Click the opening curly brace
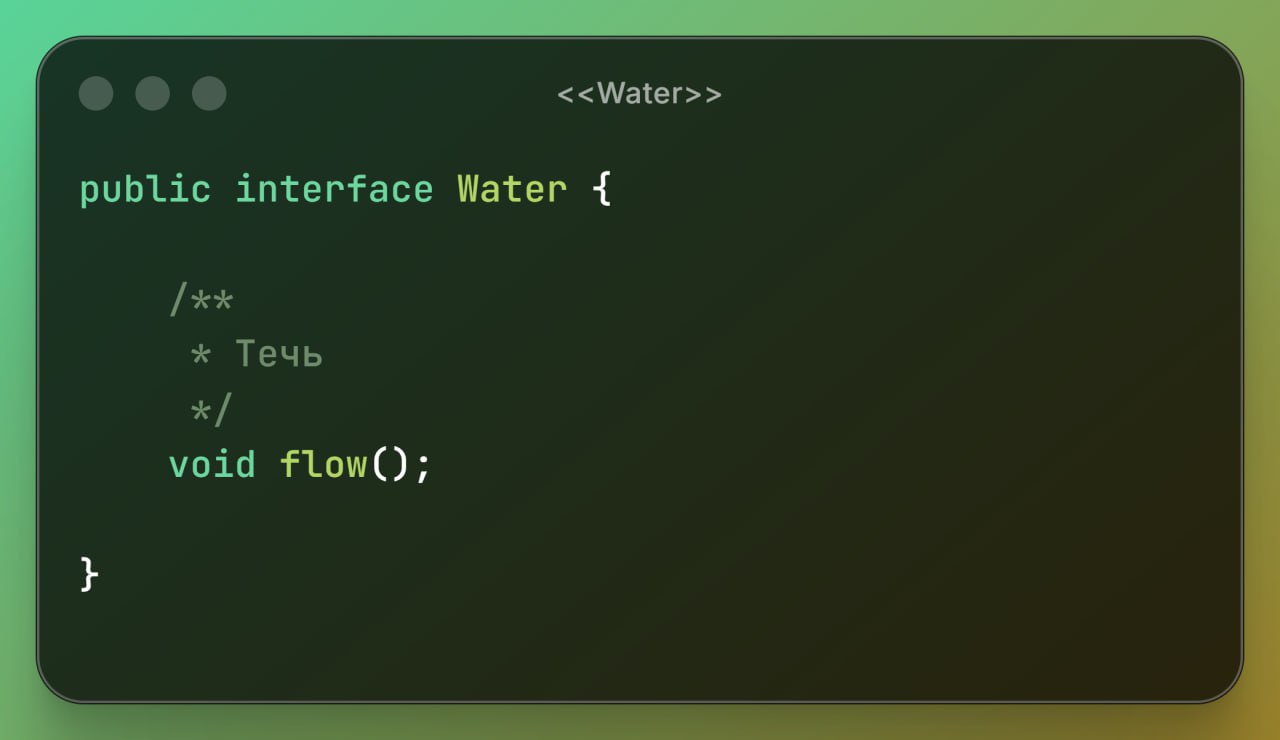This screenshot has height=740, width=1280. 601,189
